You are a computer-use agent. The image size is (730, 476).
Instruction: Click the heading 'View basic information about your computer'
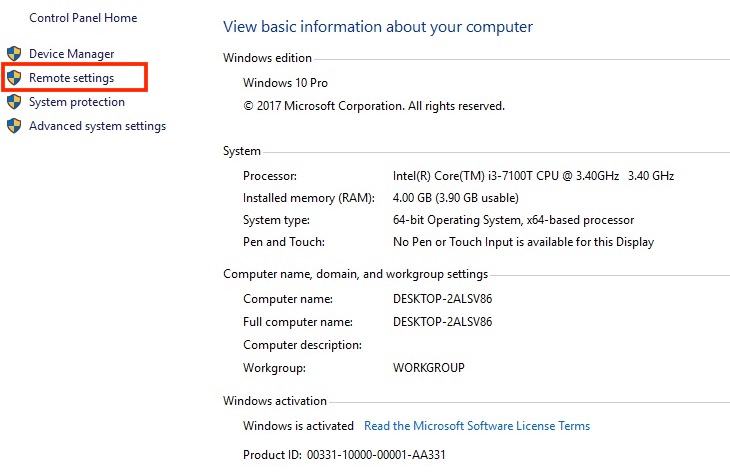(x=378, y=27)
